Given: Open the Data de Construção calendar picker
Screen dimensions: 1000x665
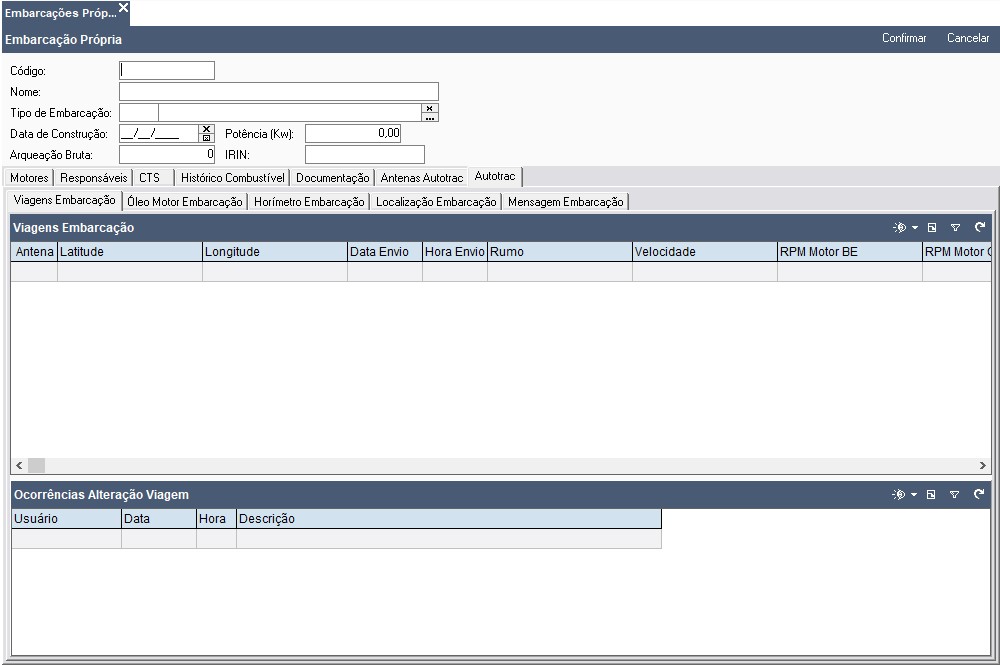Looking at the screenshot, I should [x=206, y=138].
